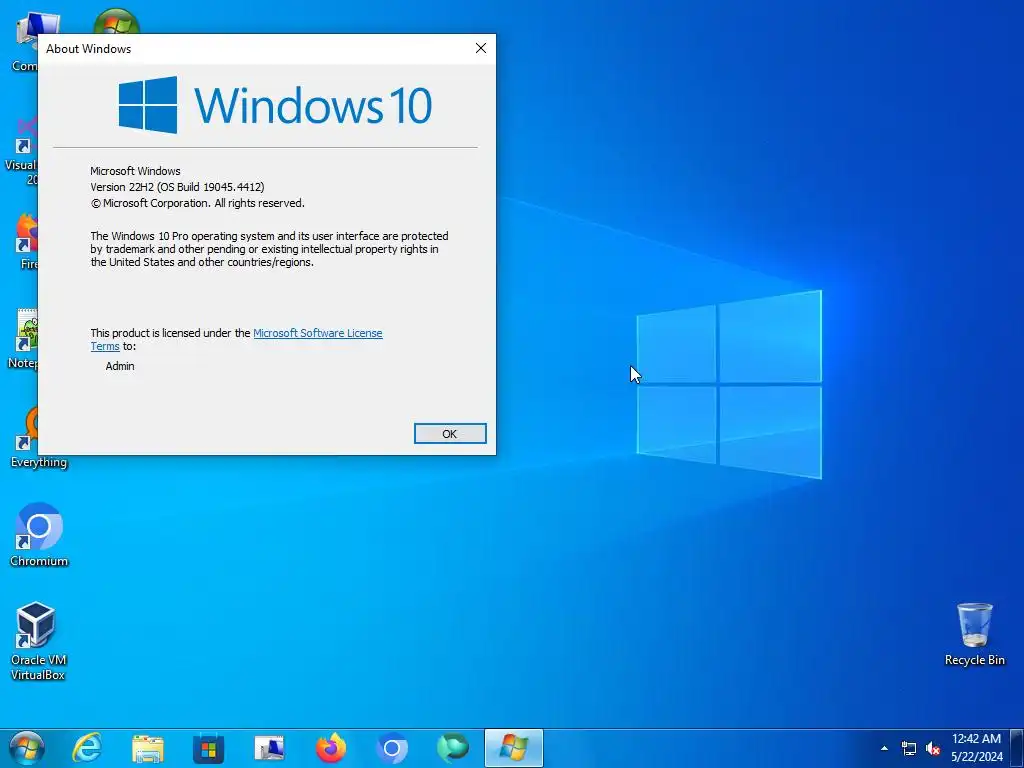The image size is (1024, 768).
Task: Close the About Windows dialog with X
Action: pos(481,48)
